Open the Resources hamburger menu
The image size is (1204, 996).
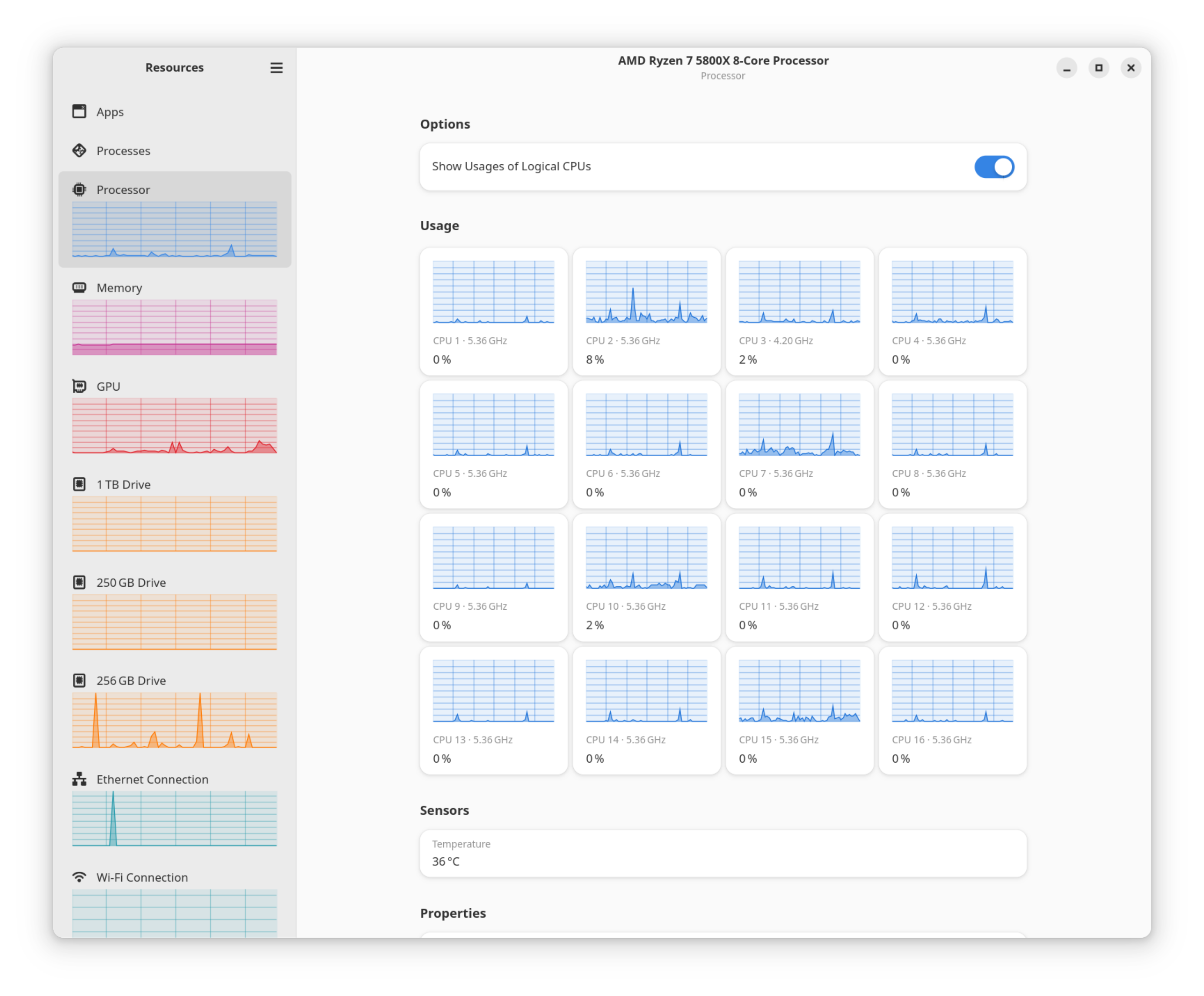point(276,68)
